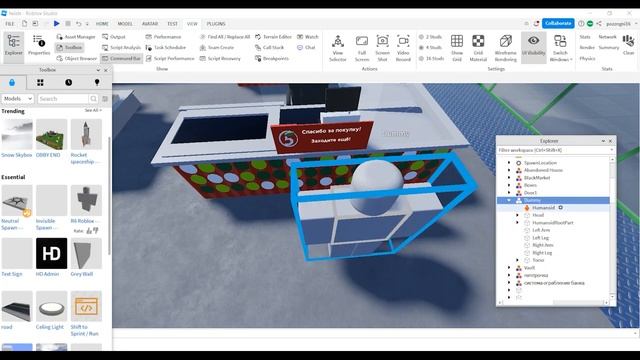Switch to the HOME ribbon tab
Image resolution: width=640 pixels, height=360 pixels.
[x=102, y=24]
